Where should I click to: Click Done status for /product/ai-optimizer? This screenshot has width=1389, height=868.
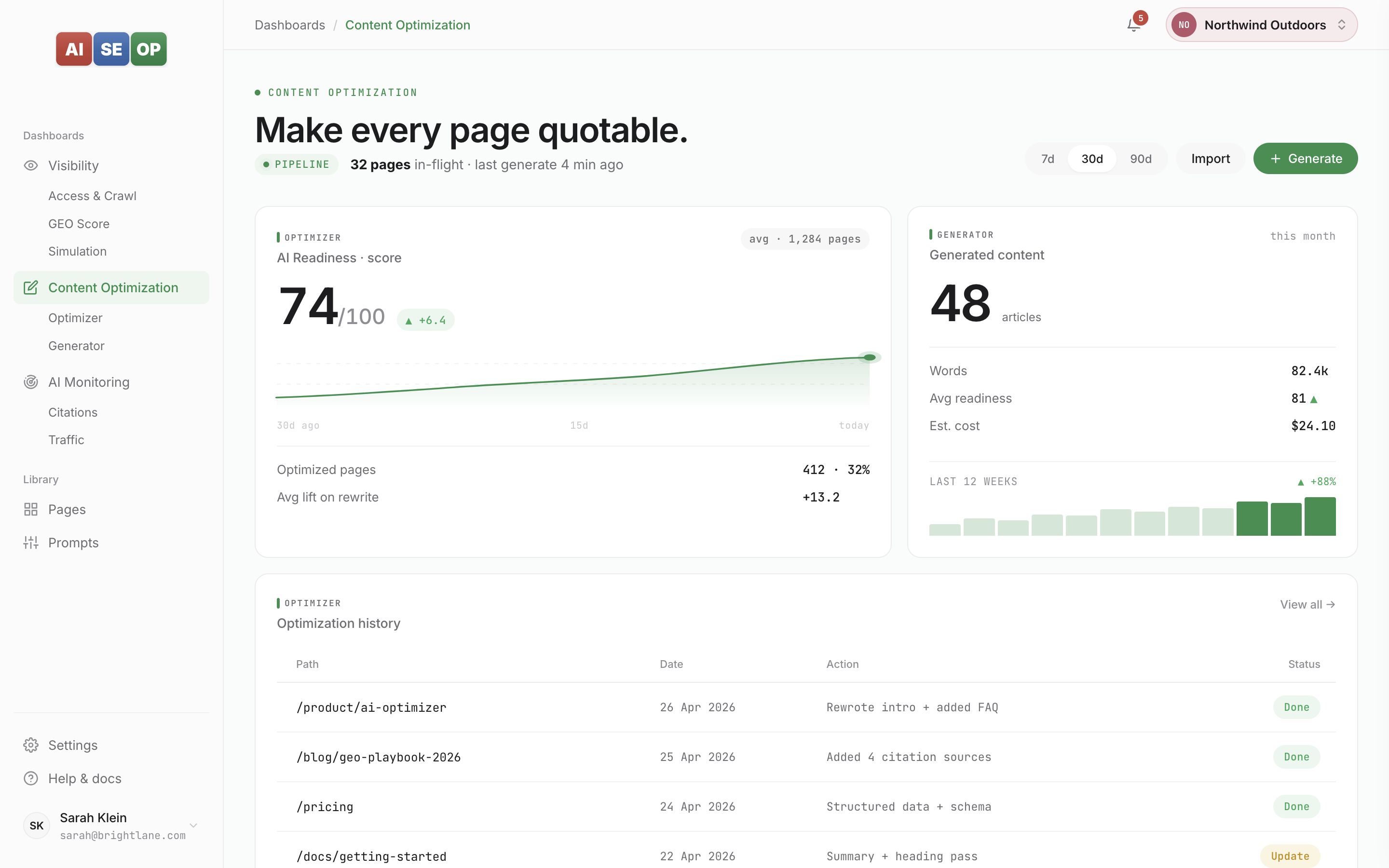[x=1296, y=707]
